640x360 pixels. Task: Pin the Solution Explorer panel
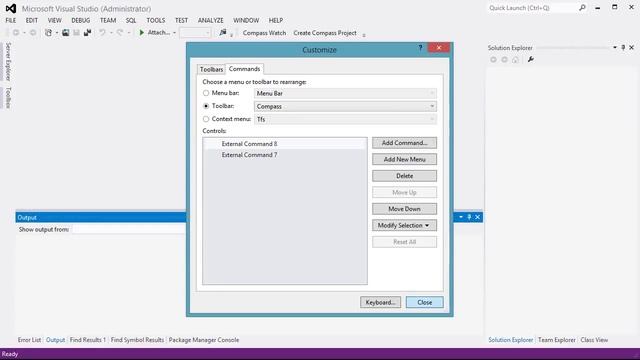click(623, 48)
